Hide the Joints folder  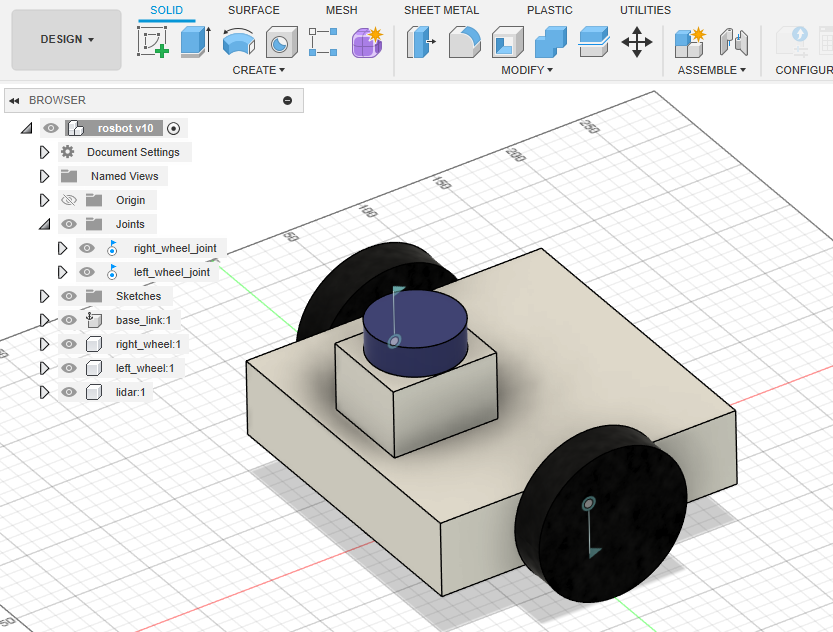pos(69,224)
